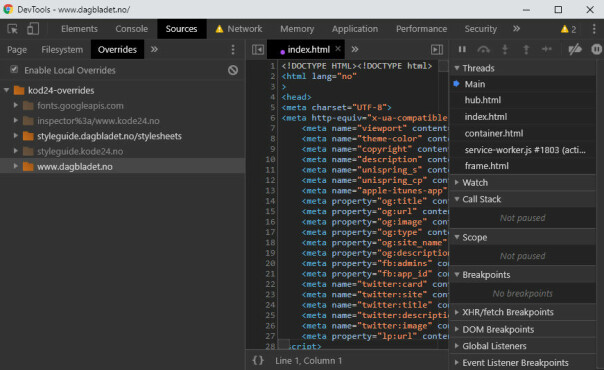Select the Sources tab

(x=181, y=29)
